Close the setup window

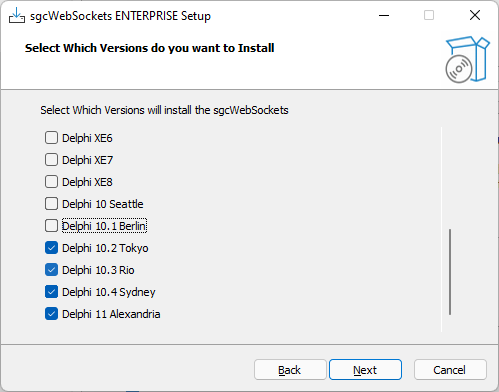tap(475, 15)
